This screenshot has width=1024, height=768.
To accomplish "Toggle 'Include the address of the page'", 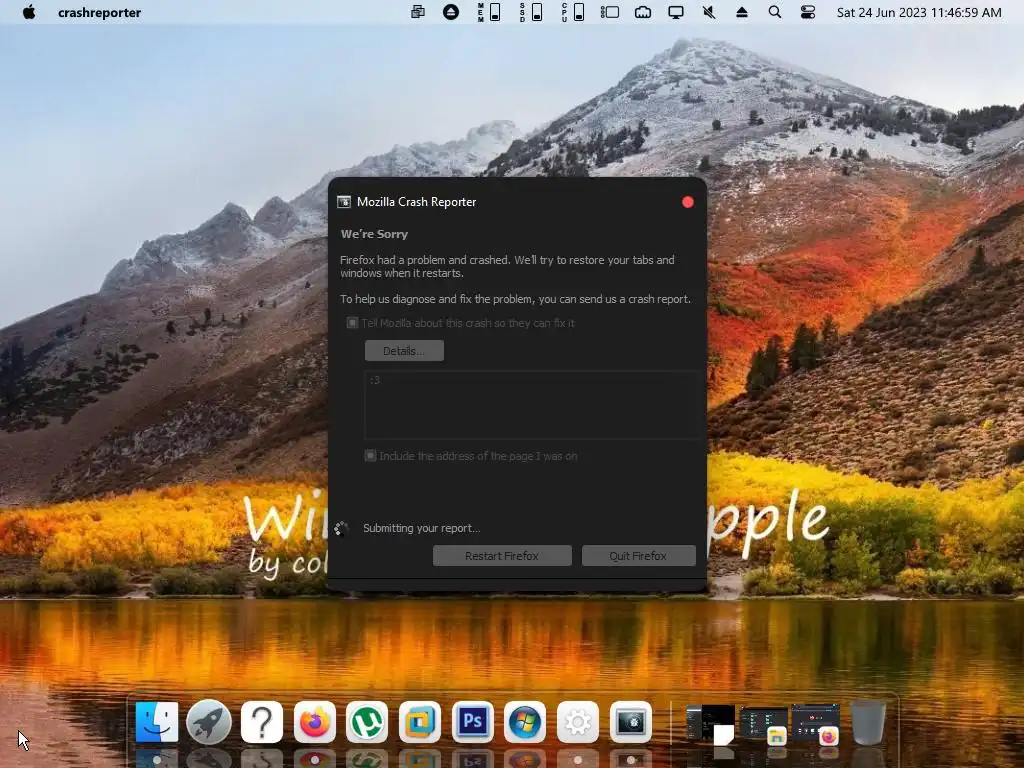I will point(370,456).
